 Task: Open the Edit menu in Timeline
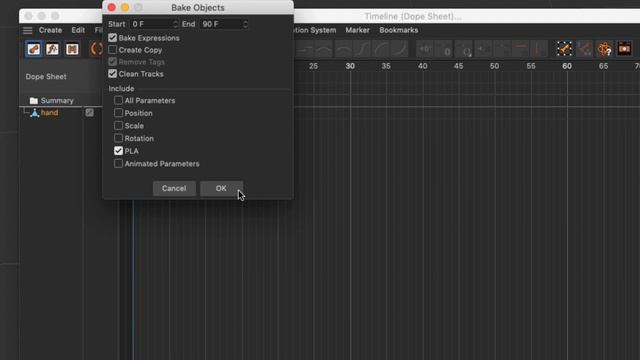point(78,30)
